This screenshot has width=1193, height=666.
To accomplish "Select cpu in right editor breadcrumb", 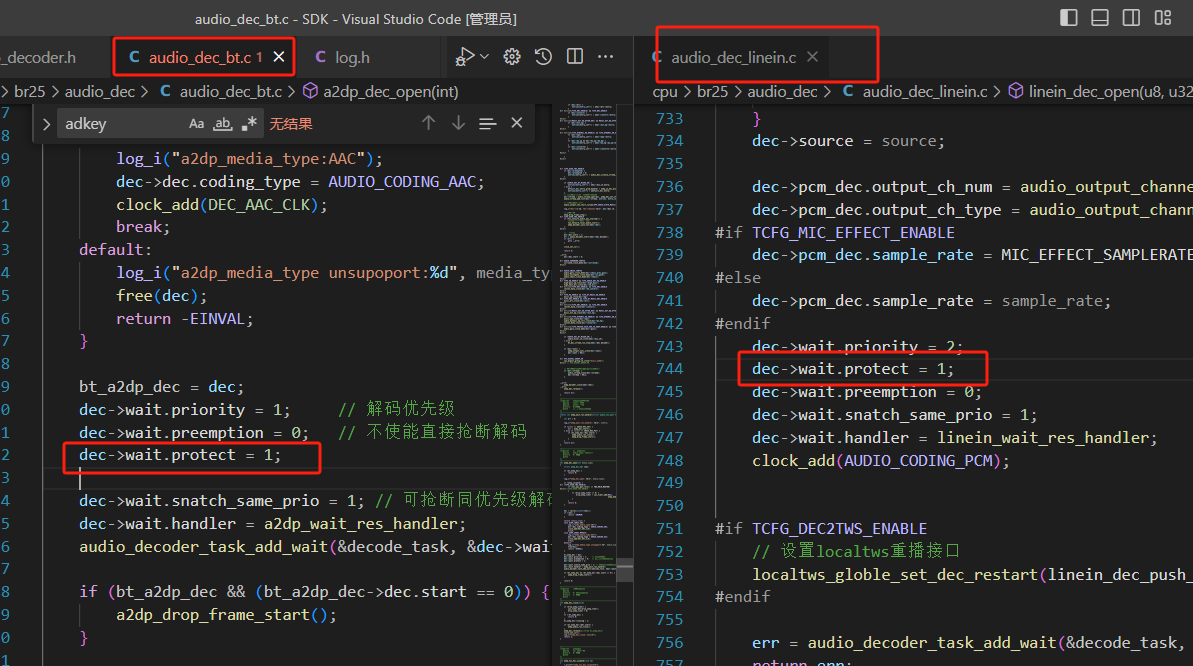I will click(x=665, y=91).
